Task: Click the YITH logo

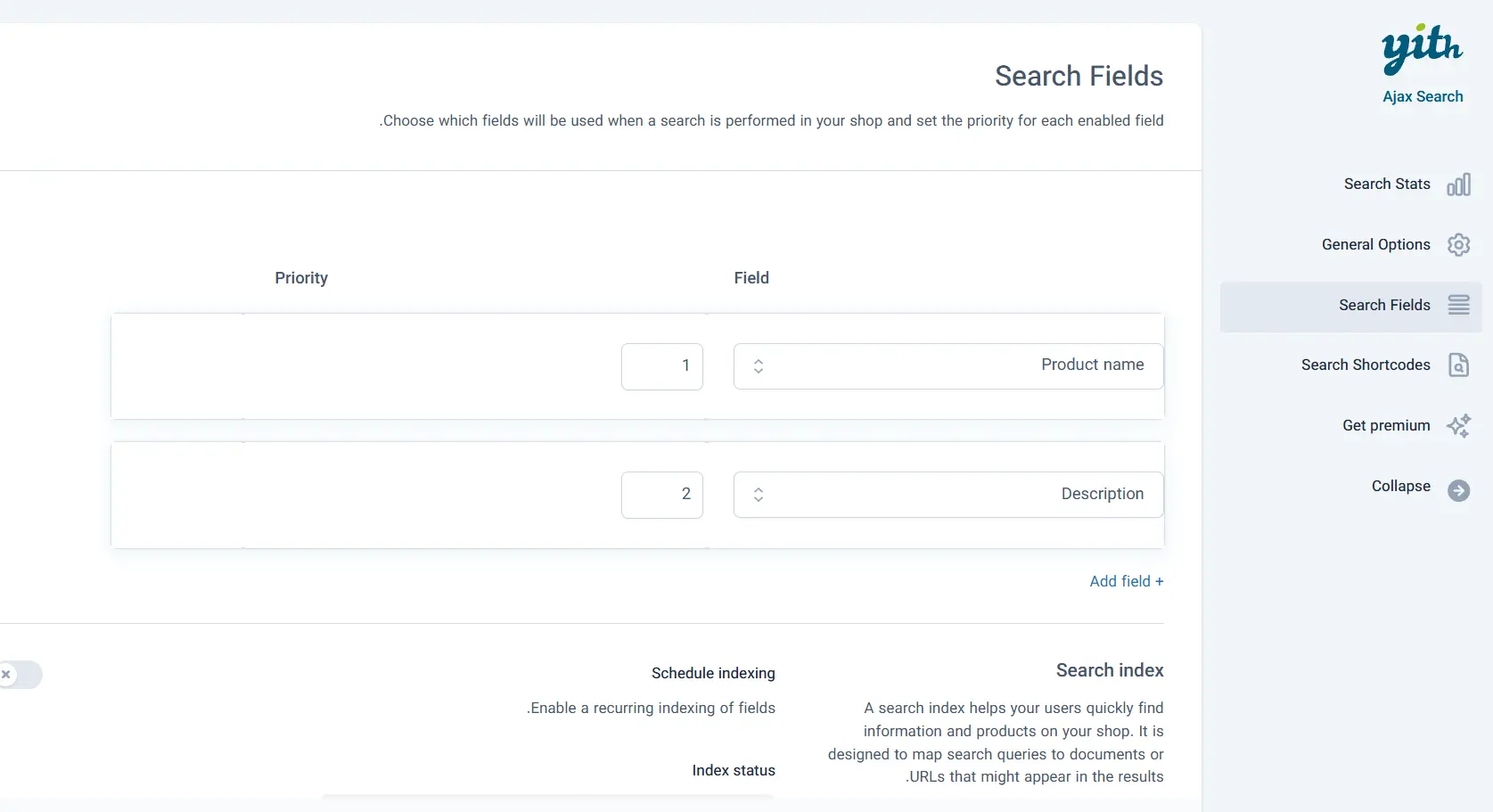Action: tap(1423, 49)
